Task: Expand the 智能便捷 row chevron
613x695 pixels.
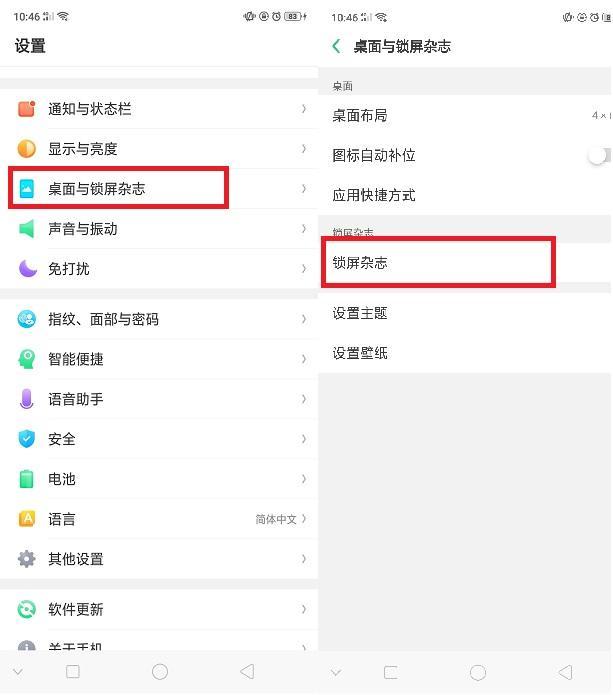Action: click(304, 359)
